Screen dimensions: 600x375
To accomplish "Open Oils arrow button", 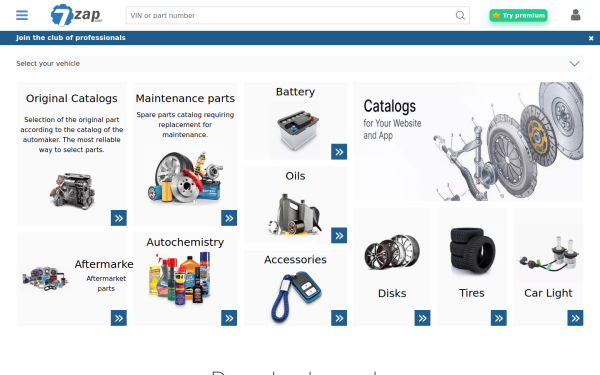I will click(x=339, y=235).
